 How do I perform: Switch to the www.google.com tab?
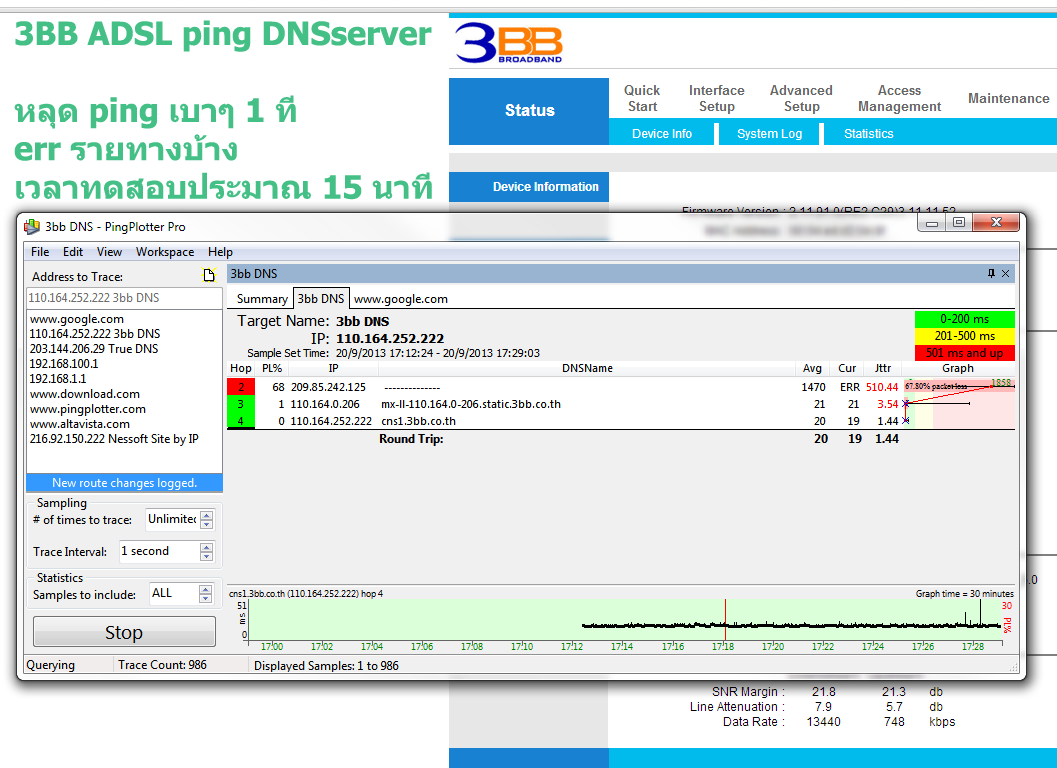click(401, 299)
